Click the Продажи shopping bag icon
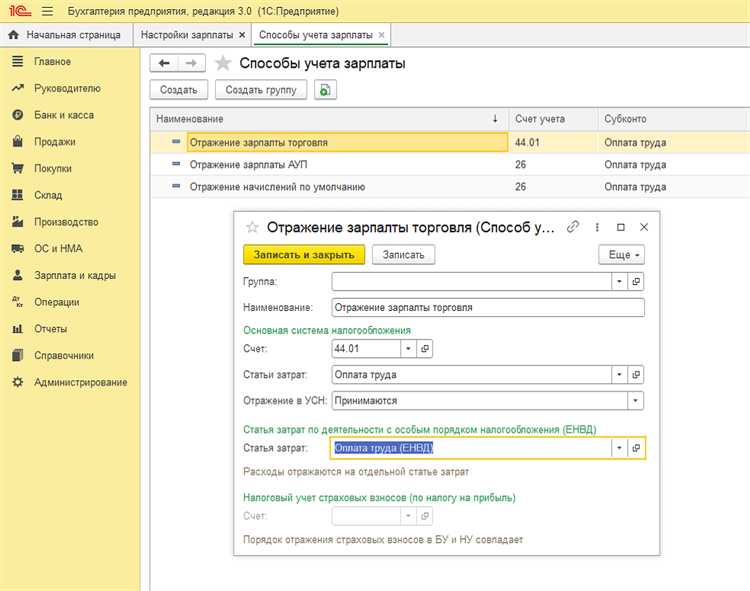 coord(18,142)
